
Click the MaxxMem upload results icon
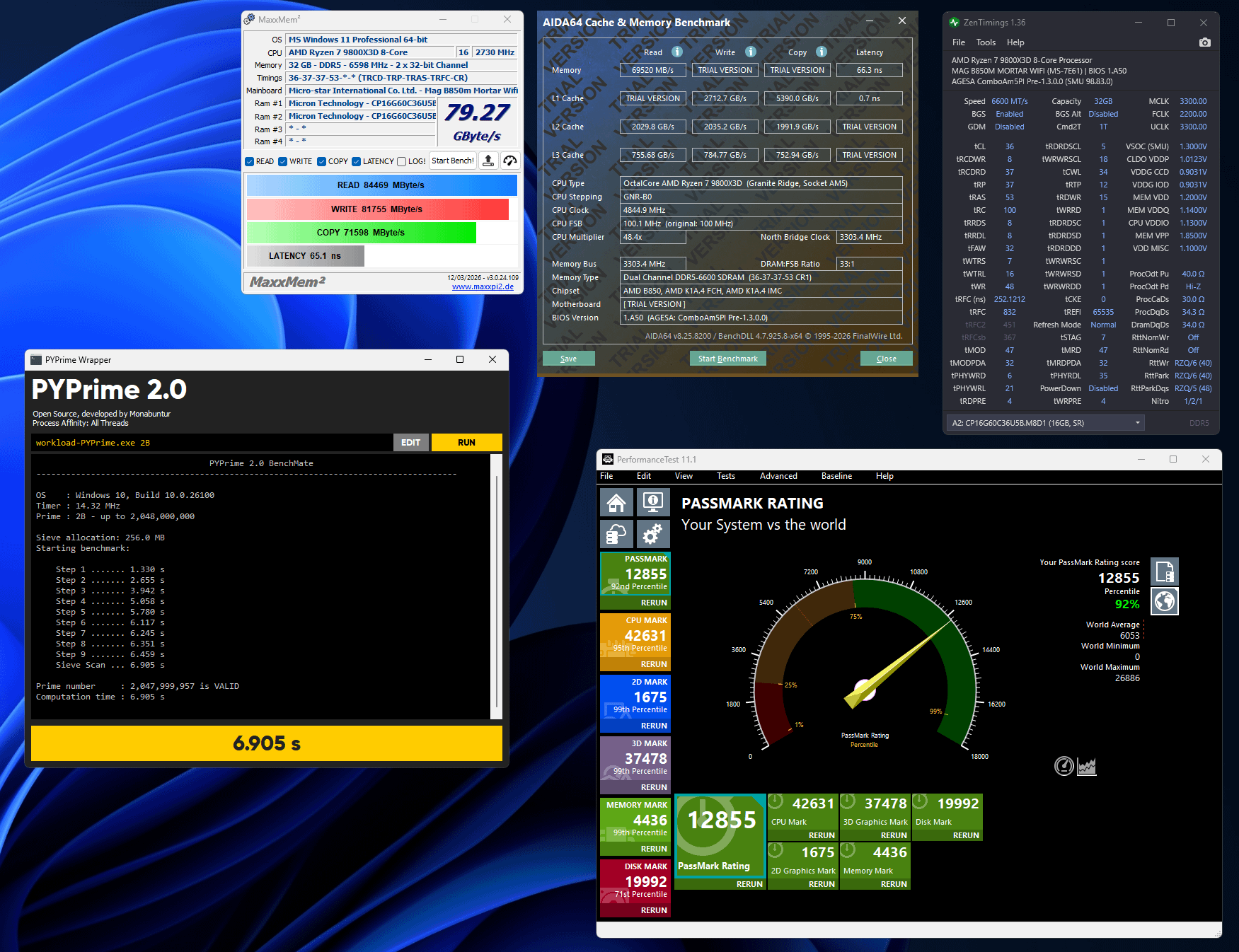click(x=488, y=161)
